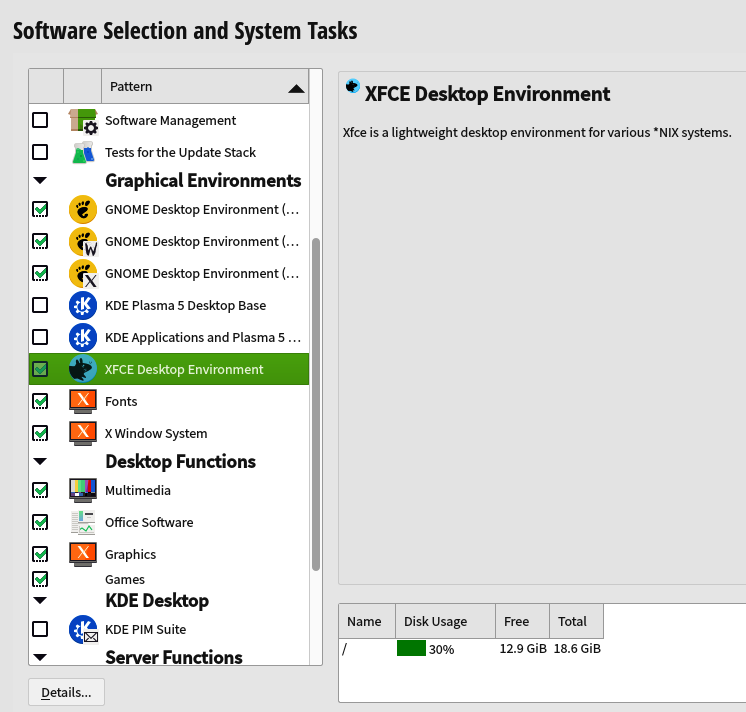Tick the KDE Plasma 5 Desktop Base checkbox
This screenshot has width=746, height=712.
40,305
